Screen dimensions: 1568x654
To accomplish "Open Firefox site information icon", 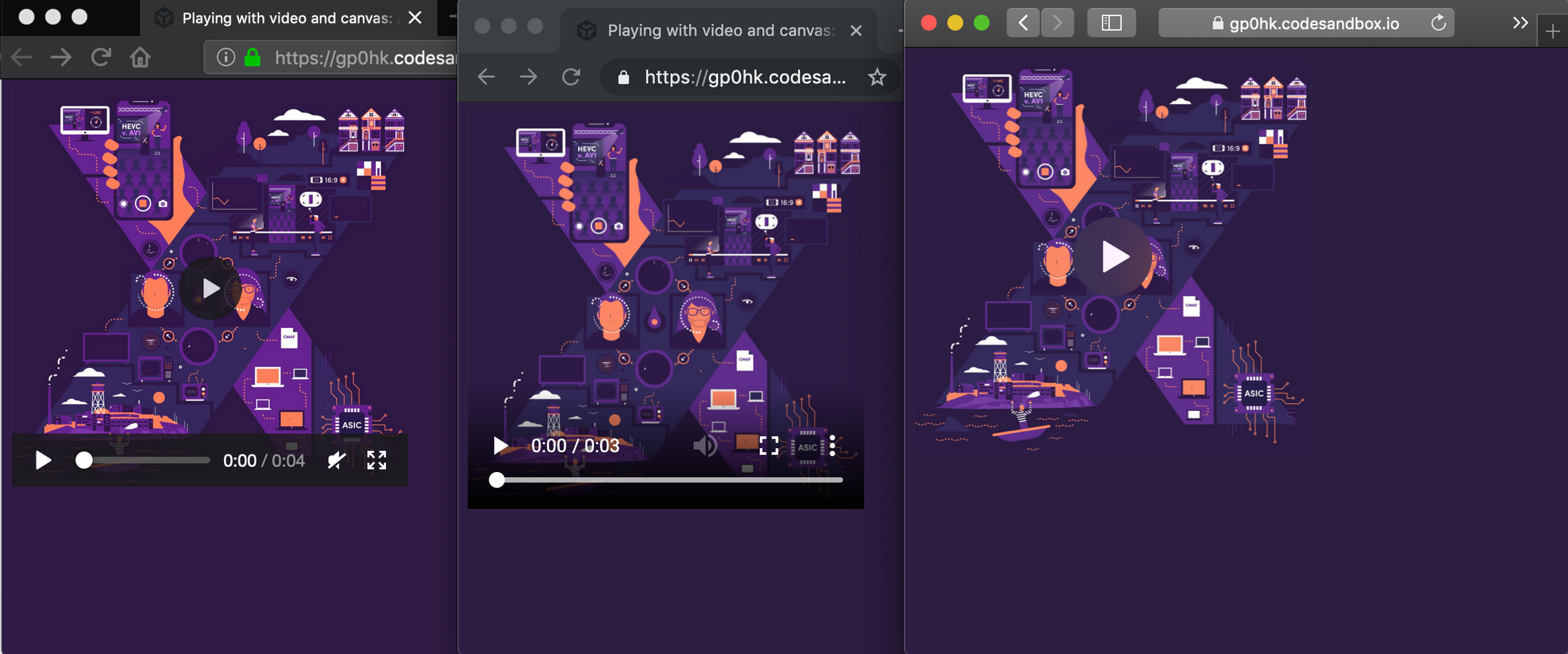I will click(226, 57).
